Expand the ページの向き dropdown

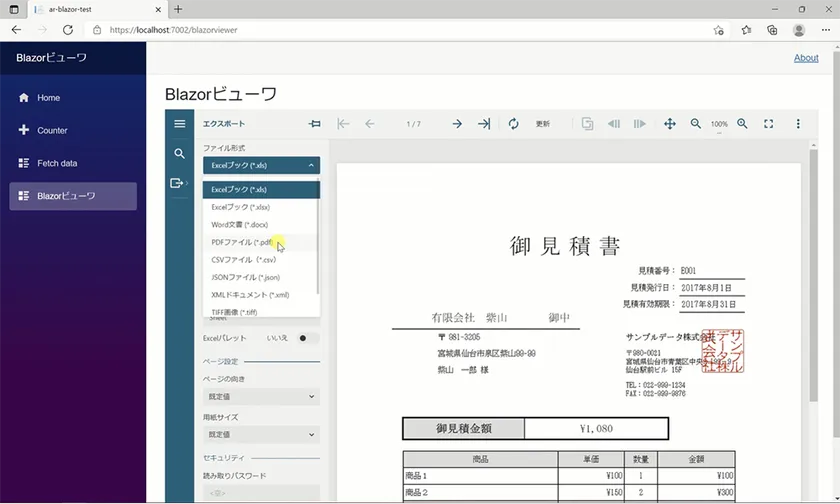(x=261, y=397)
